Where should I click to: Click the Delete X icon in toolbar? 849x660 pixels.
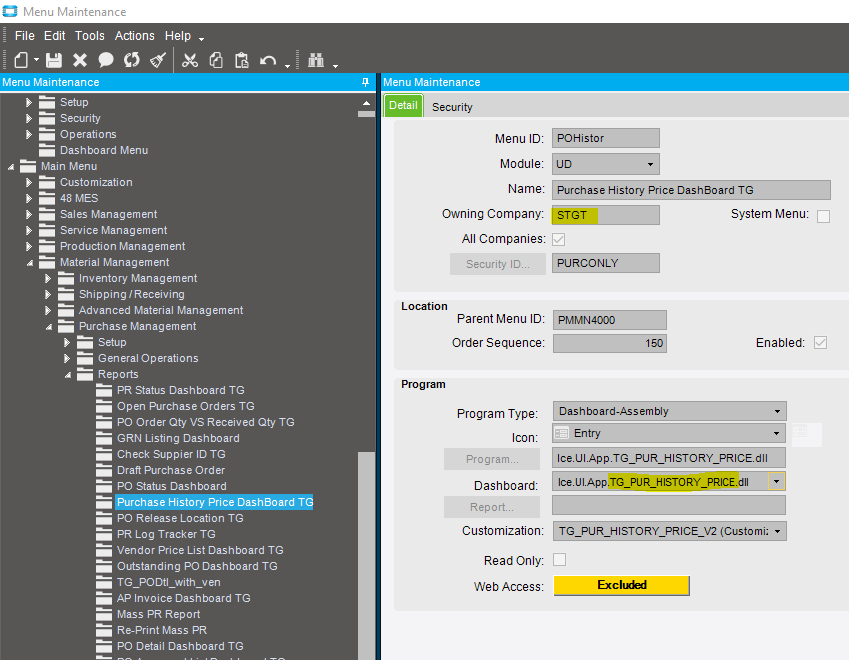point(80,60)
